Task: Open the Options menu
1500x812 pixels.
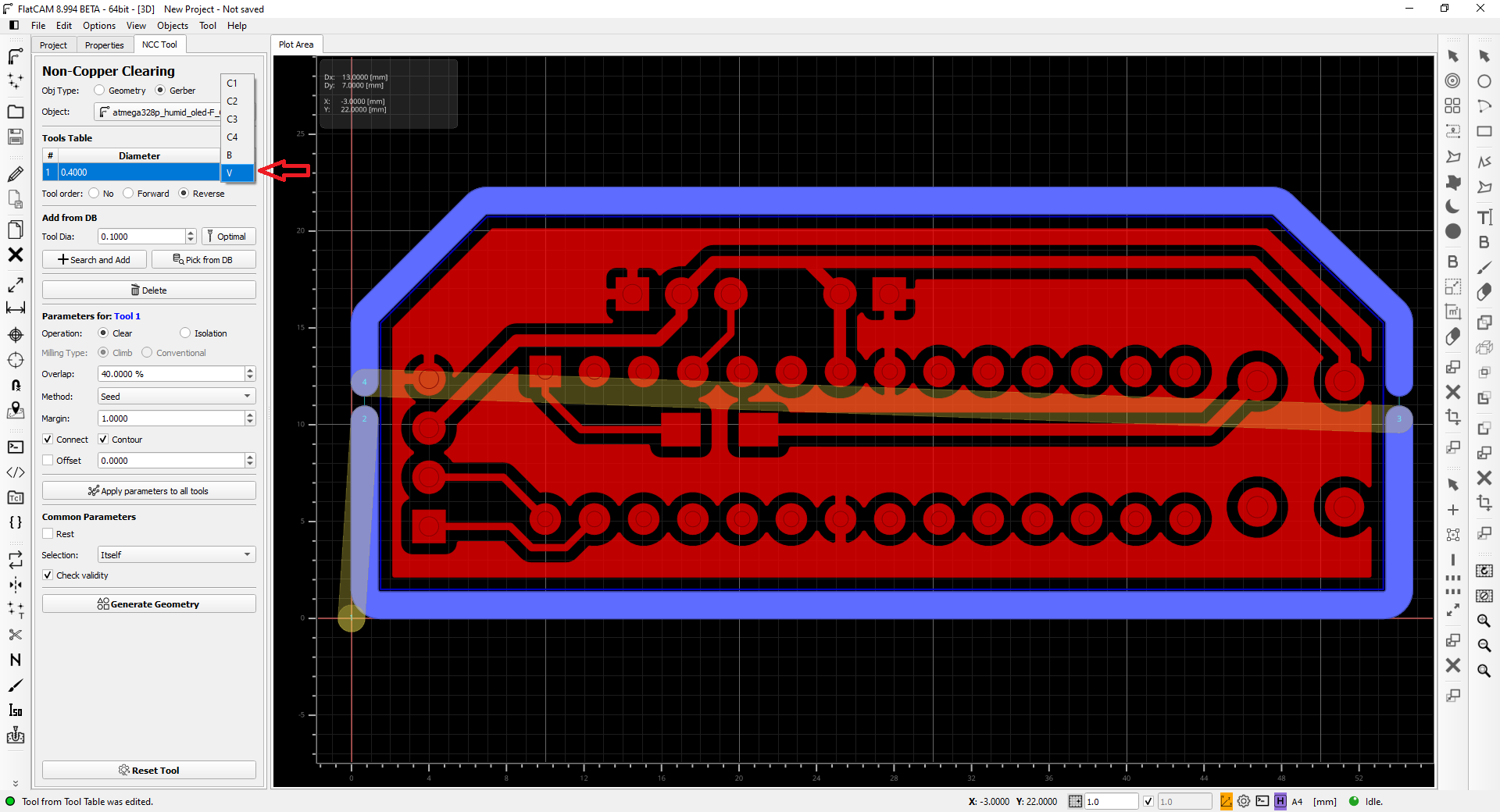Action: [x=99, y=26]
